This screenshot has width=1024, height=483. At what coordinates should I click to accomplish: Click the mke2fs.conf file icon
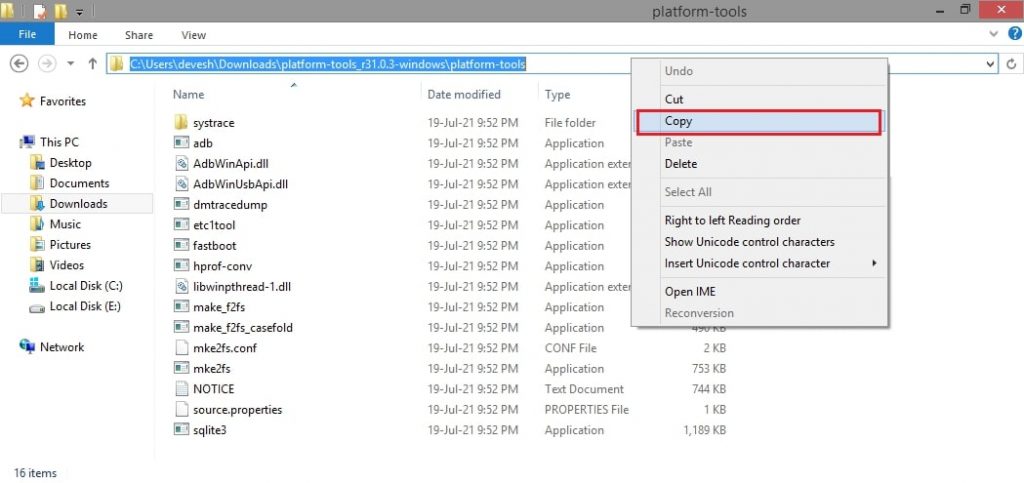(x=181, y=348)
